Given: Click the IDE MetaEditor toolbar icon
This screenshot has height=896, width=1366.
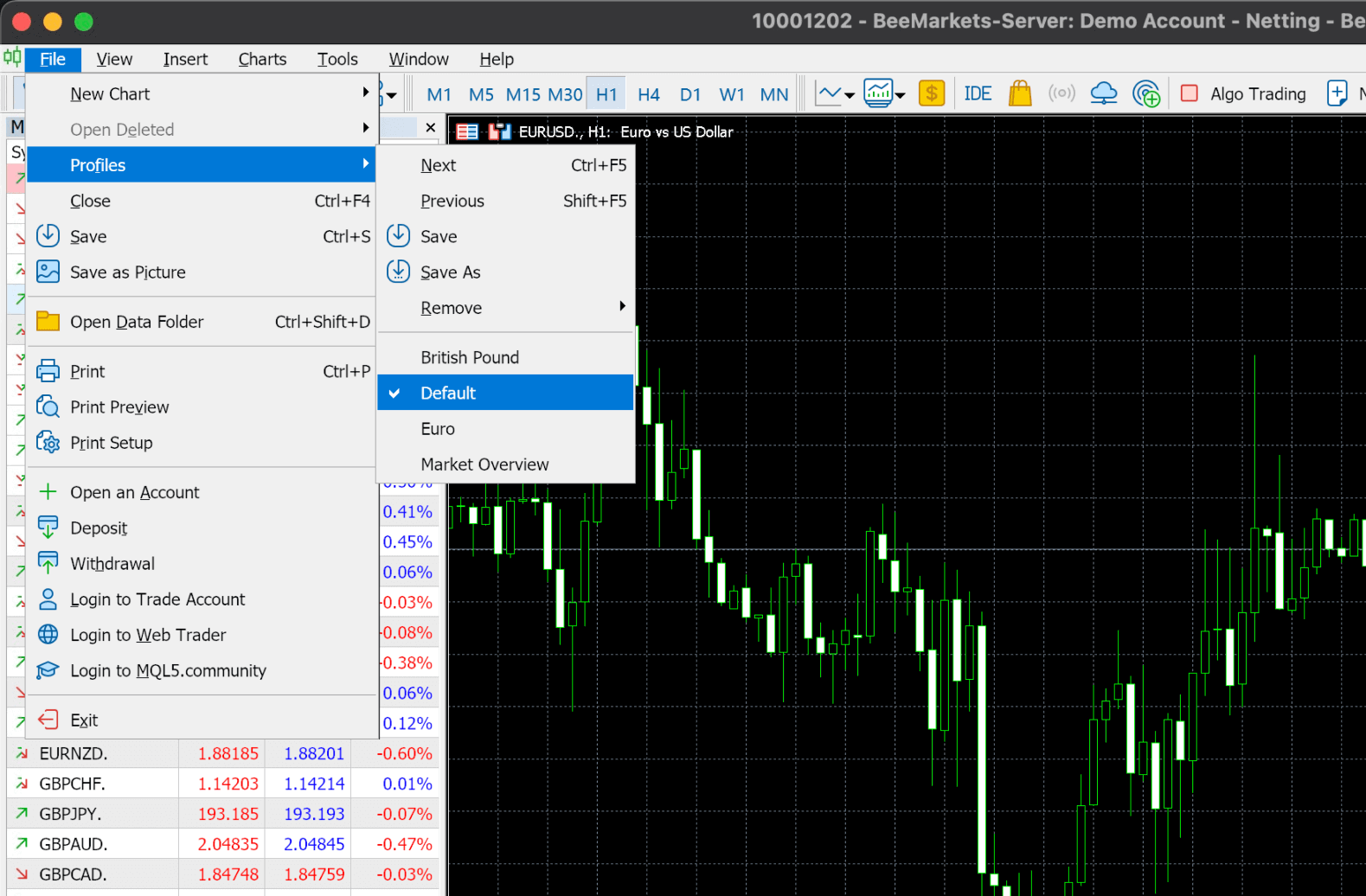Looking at the screenshot, I should [978, 93].
